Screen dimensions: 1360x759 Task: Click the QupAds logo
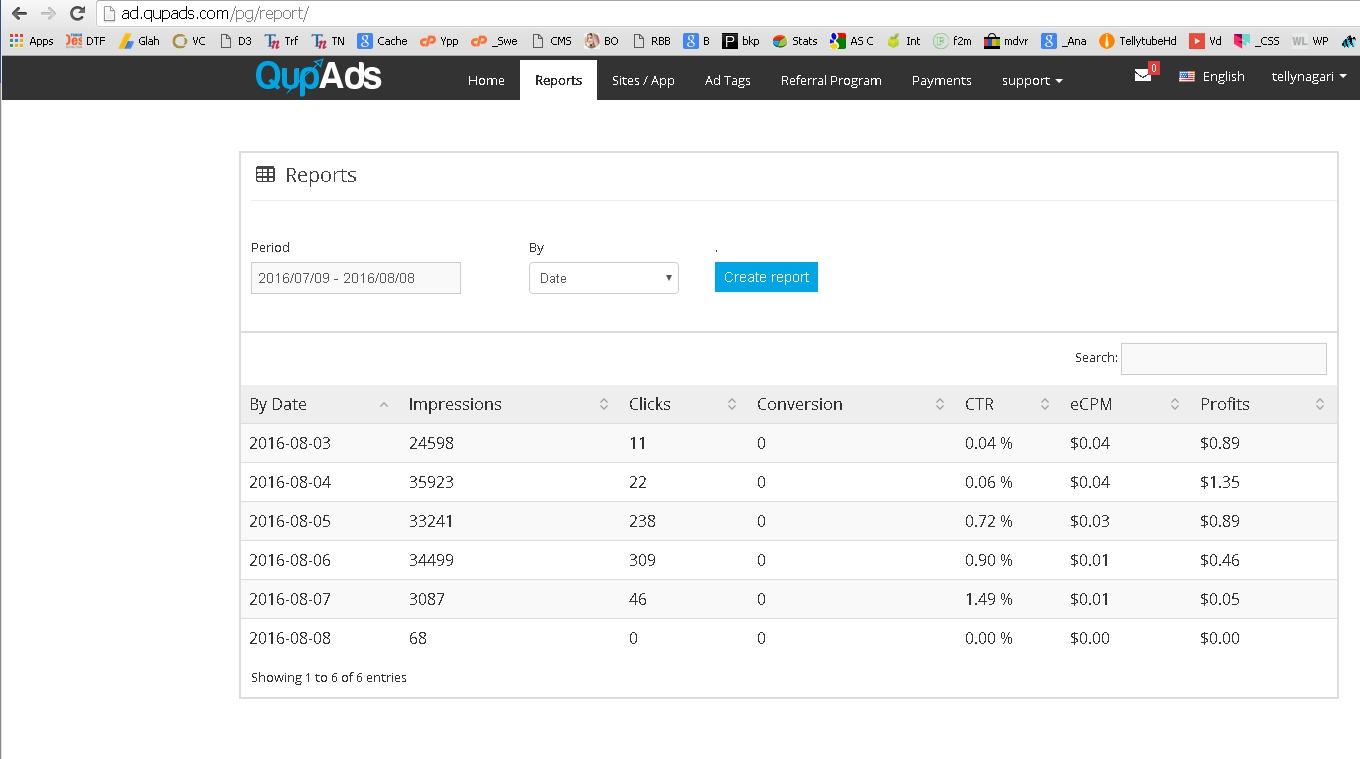pyautogui.click(x=318, y=77)
